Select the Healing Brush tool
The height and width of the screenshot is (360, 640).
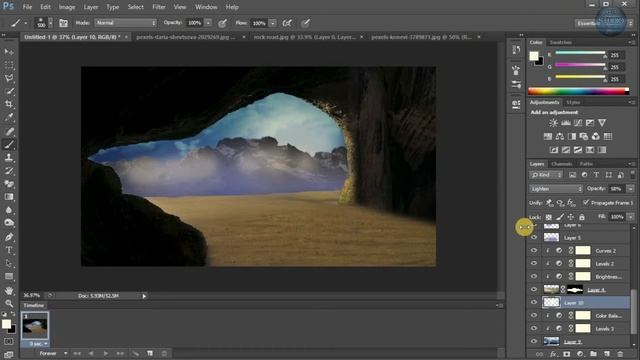tap(9, 131)
